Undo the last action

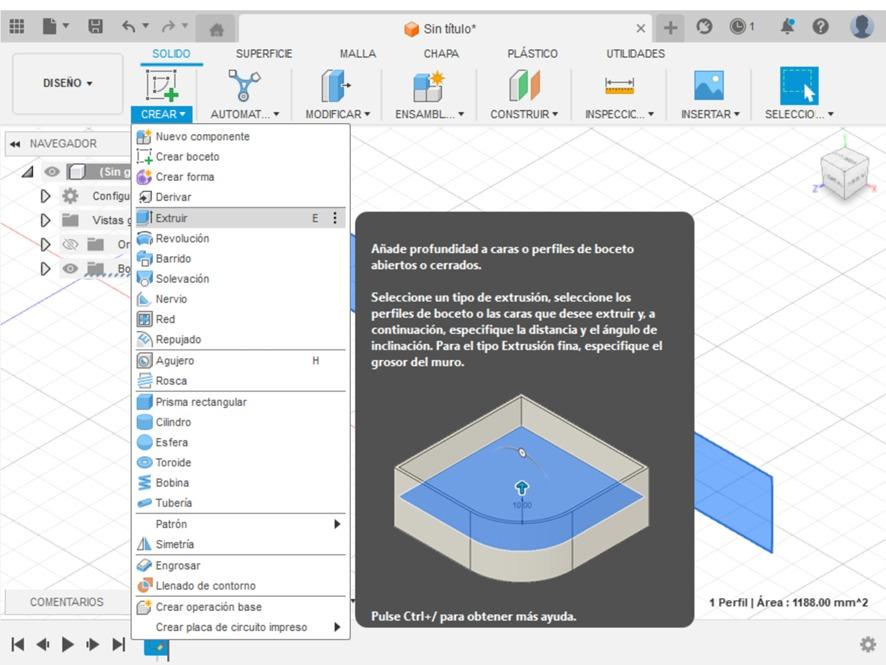coord(129,26)
